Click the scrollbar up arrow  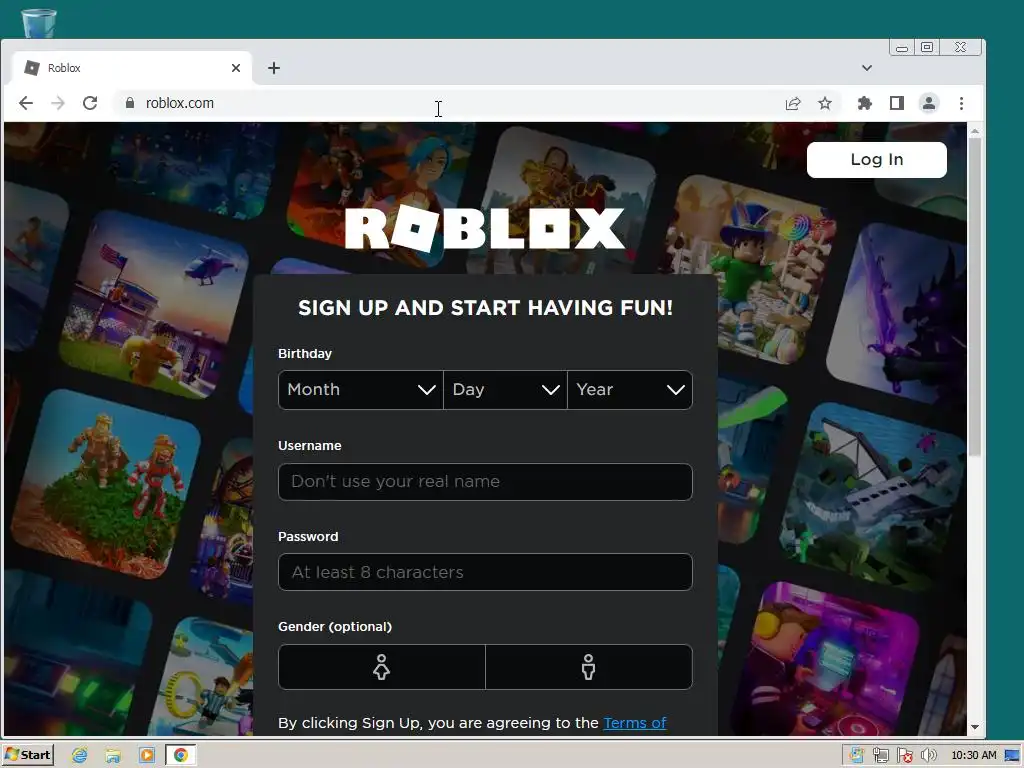(974, 131)
